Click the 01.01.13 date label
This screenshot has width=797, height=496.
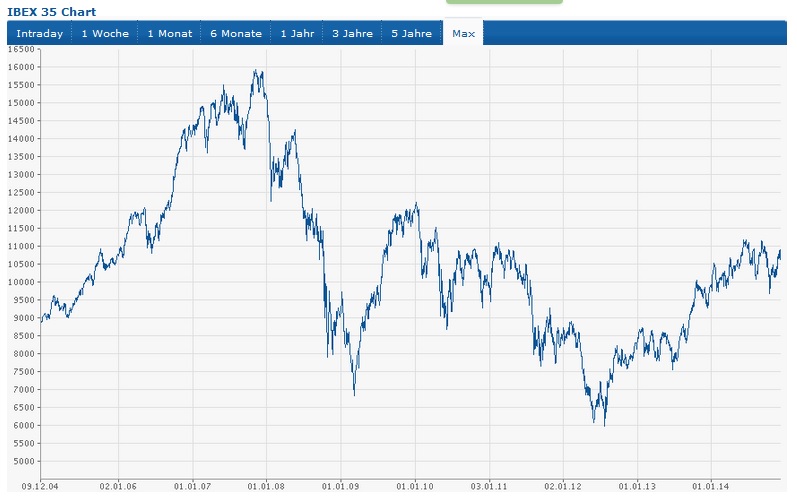637,486
